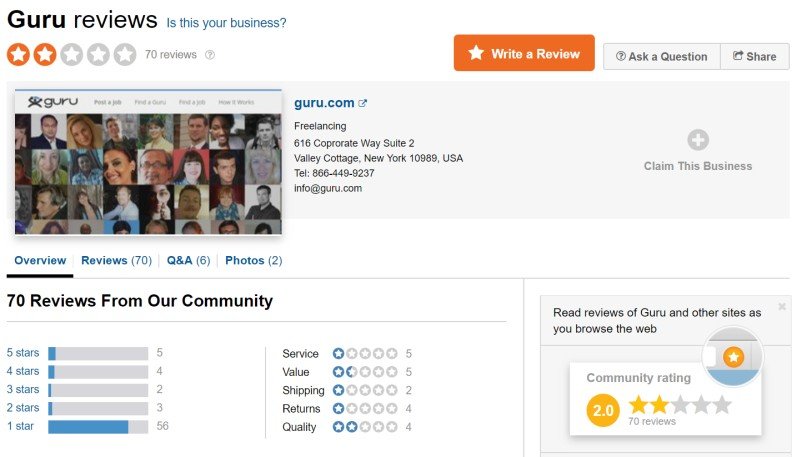This screenshot has height=457, width=800.
Task: Filter reviews by 4 stars
Action: (x=23, y=371)
